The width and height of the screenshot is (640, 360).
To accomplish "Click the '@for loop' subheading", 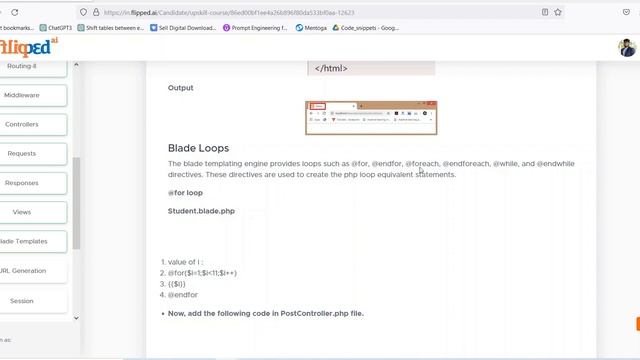I will click(185, 193).
